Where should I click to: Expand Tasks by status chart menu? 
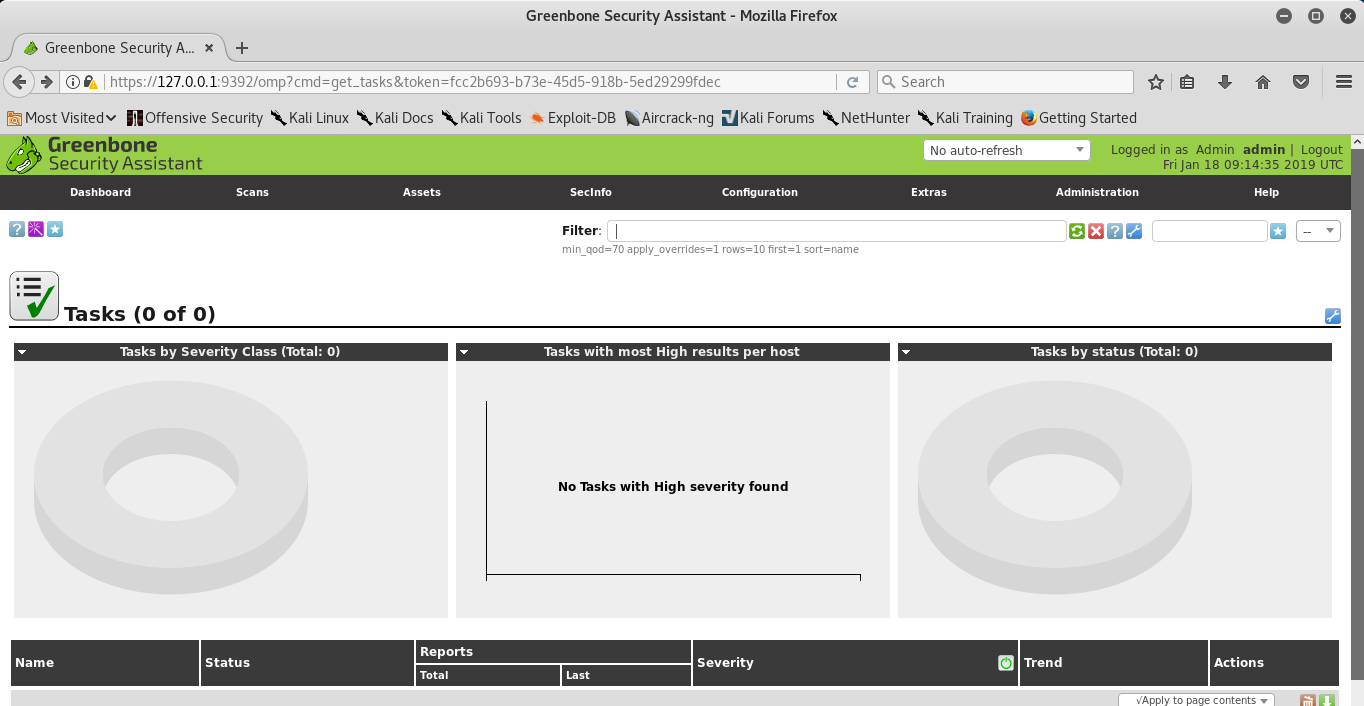905,352
